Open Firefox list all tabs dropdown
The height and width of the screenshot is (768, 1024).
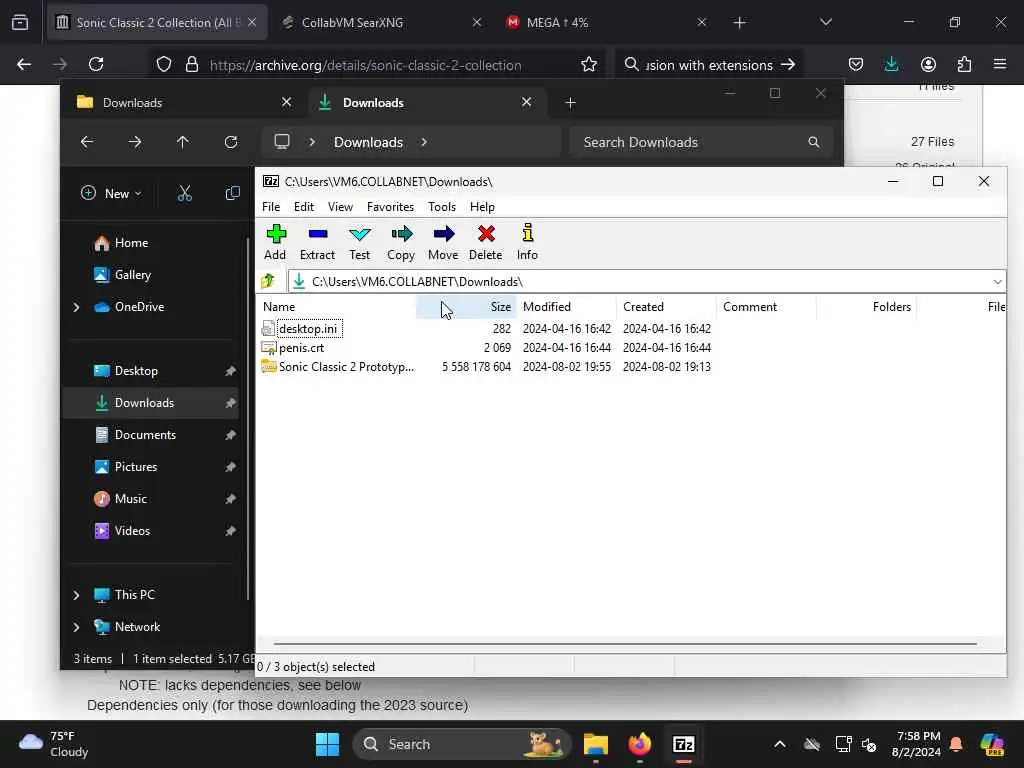click(x=825, y=22)
